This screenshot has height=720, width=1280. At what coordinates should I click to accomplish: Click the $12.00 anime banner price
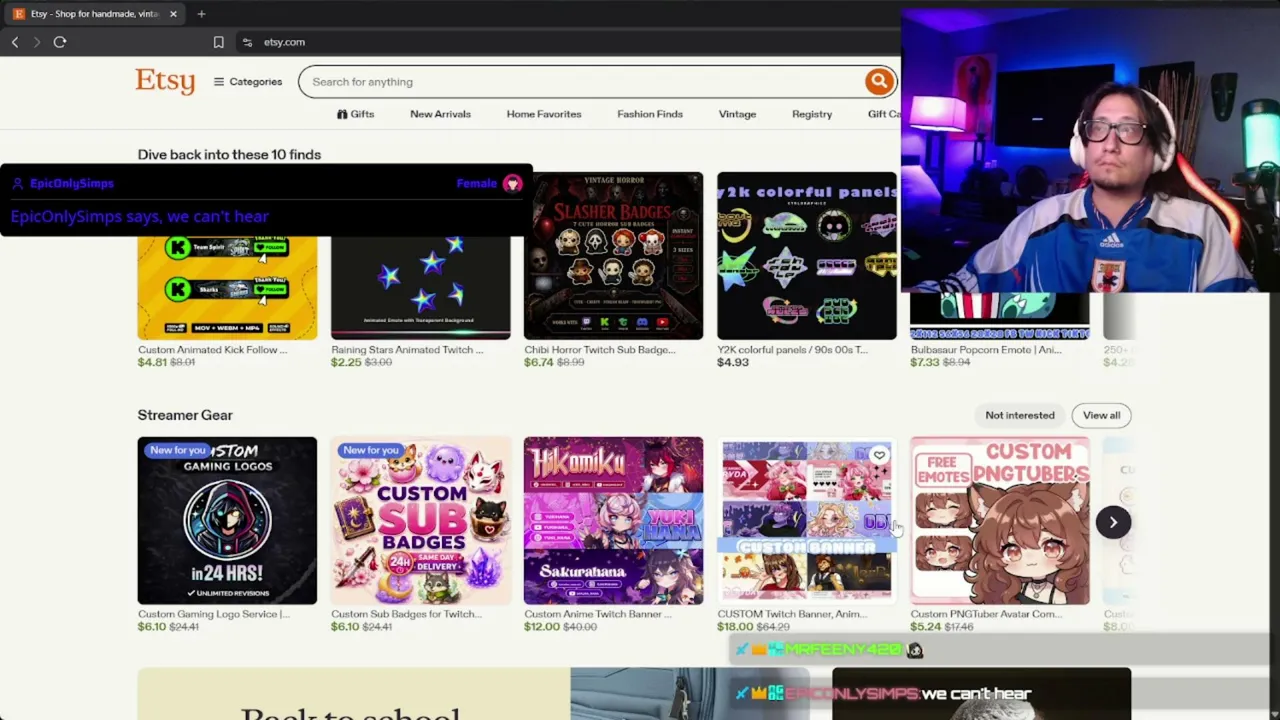(541, 627)
